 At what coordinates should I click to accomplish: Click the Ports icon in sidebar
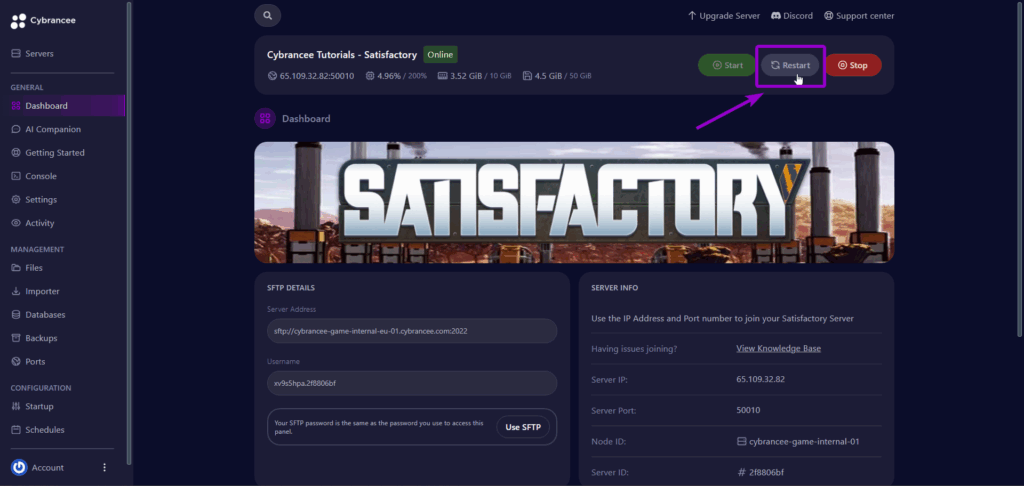tap(16, 362)
